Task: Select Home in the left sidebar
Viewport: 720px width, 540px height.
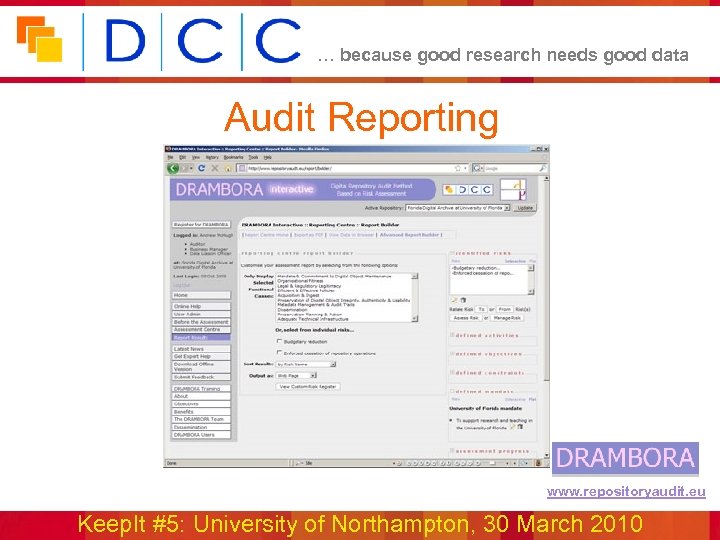Action: click(x=201, y=295)
